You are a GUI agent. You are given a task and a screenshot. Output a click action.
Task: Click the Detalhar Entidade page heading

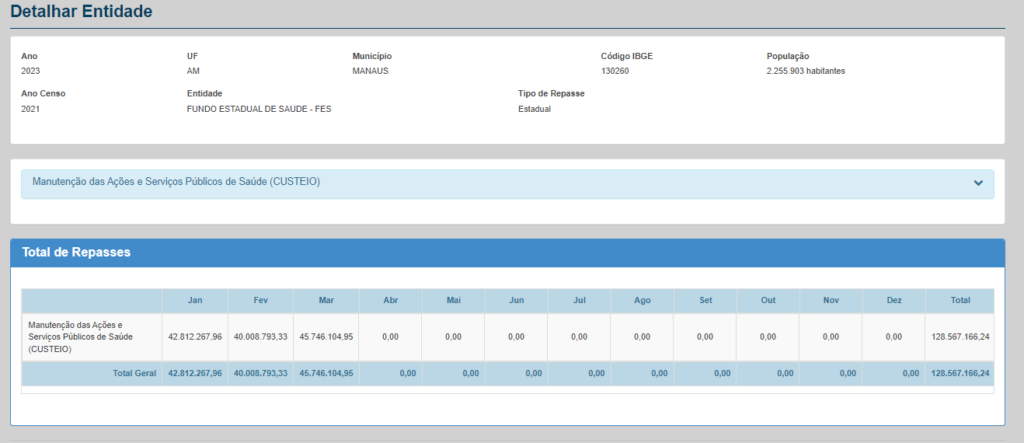click(82, 12)
